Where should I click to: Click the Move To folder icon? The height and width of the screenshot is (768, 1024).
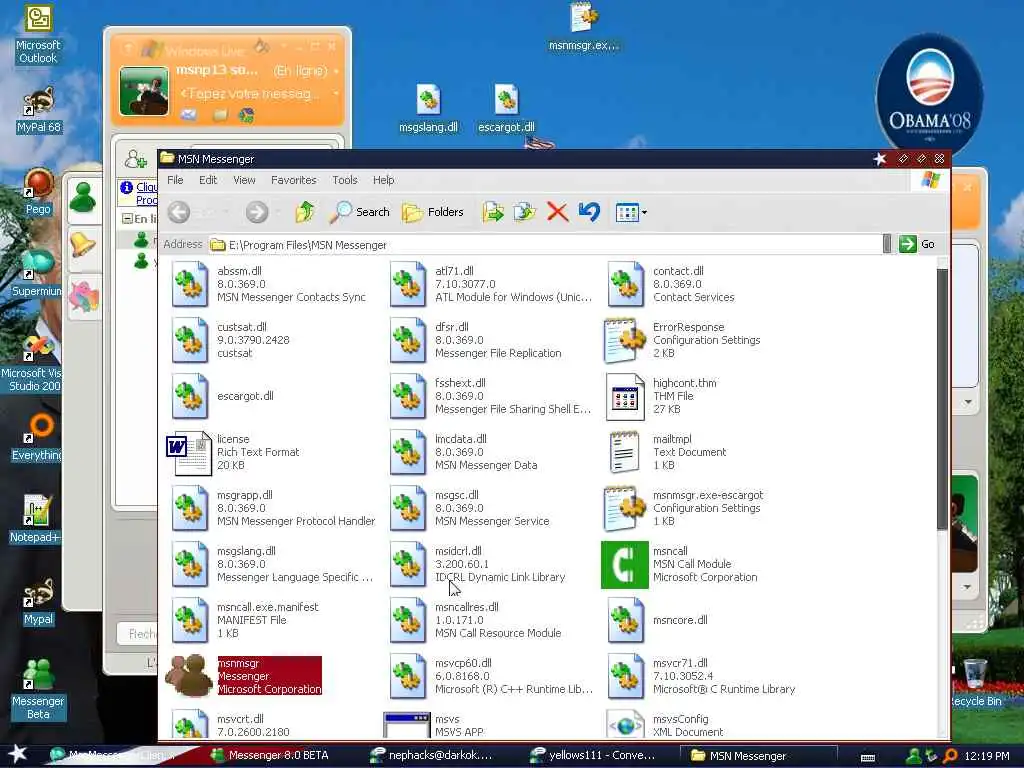493,212
